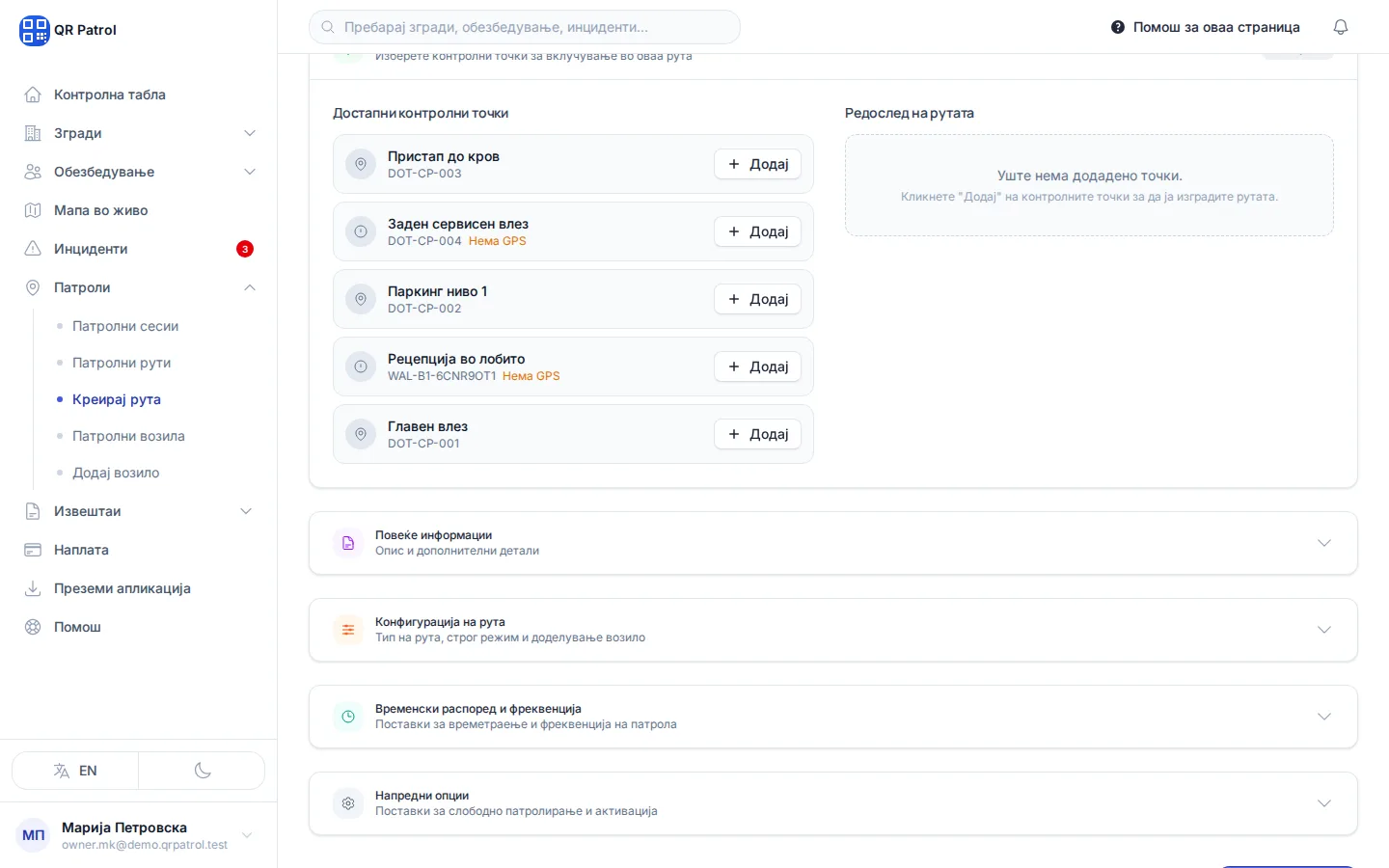Open the Наплата page

click(x=139, y=550)
